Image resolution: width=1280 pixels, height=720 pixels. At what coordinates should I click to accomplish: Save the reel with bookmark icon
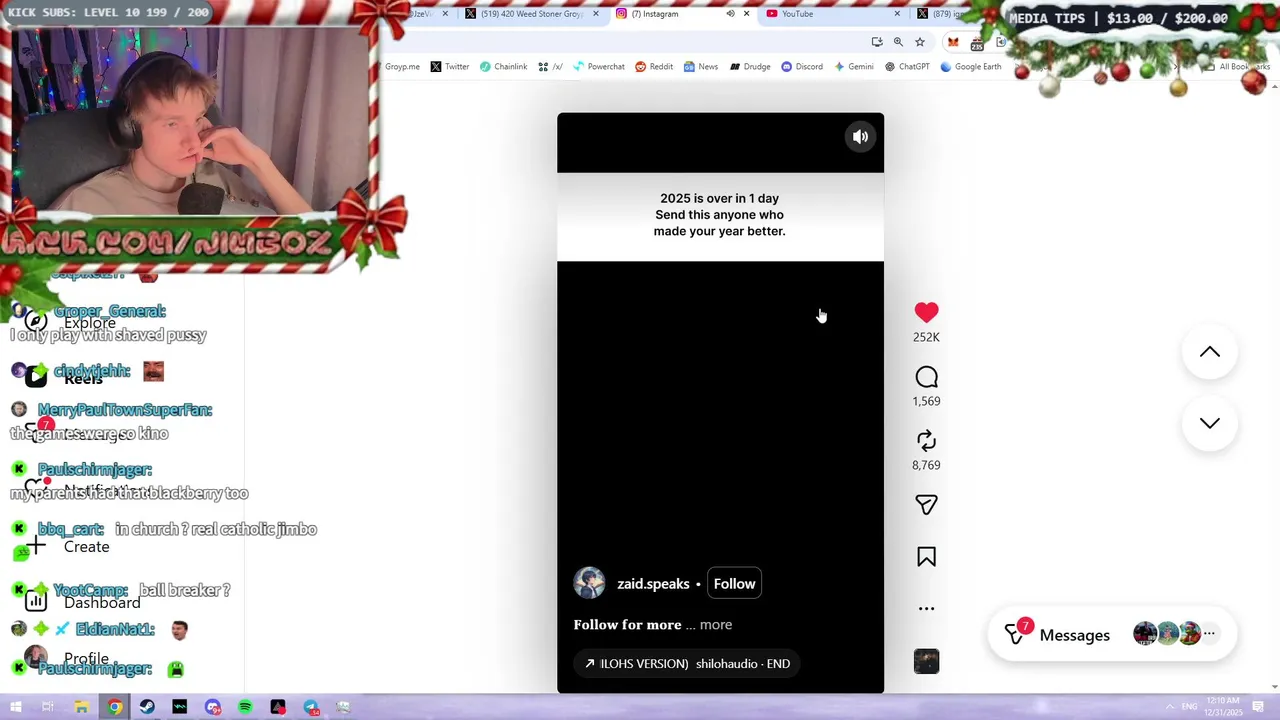coord(926,557)
